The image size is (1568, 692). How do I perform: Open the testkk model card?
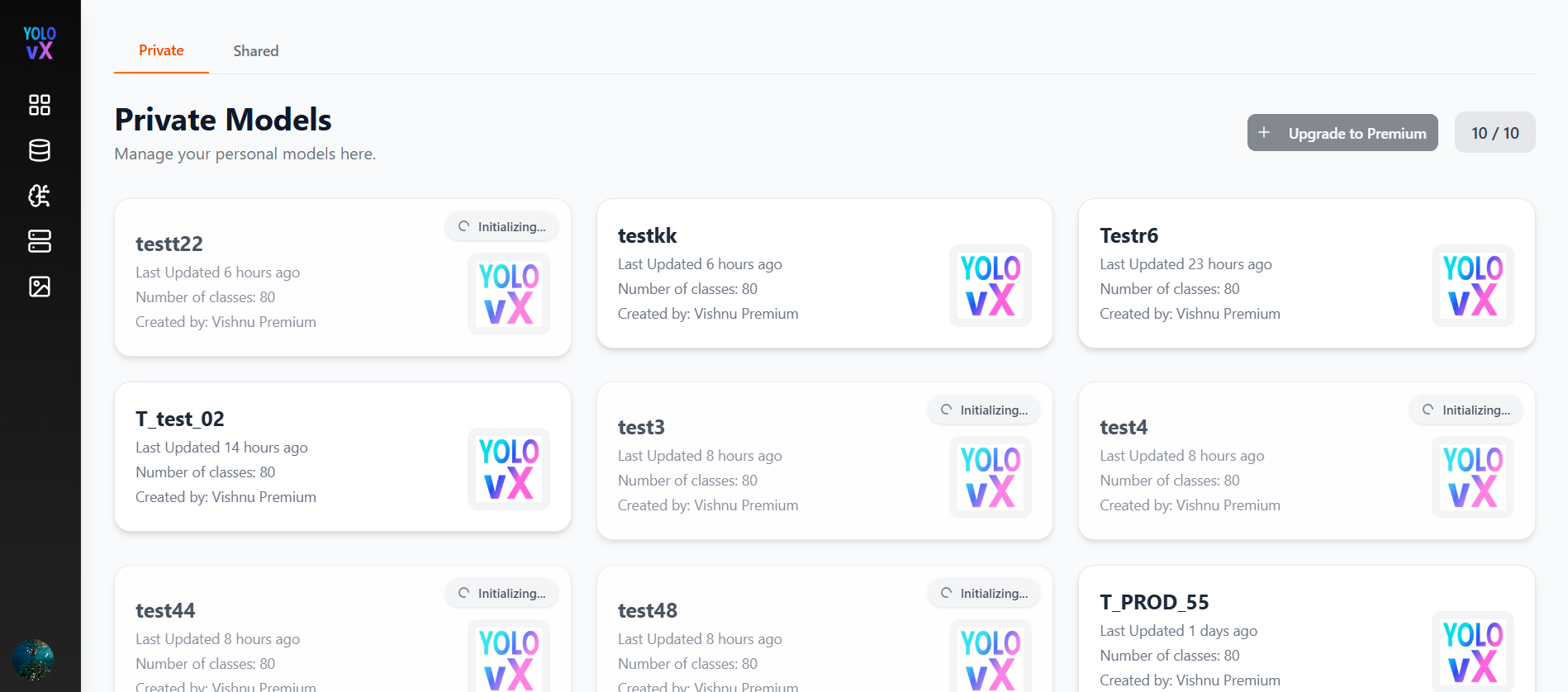point(824,273)
